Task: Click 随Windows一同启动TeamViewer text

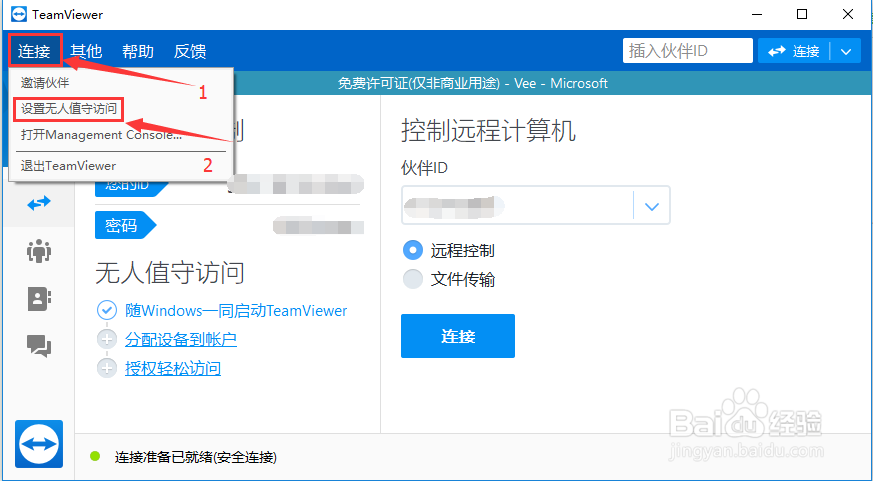Action: pos(236,310)
